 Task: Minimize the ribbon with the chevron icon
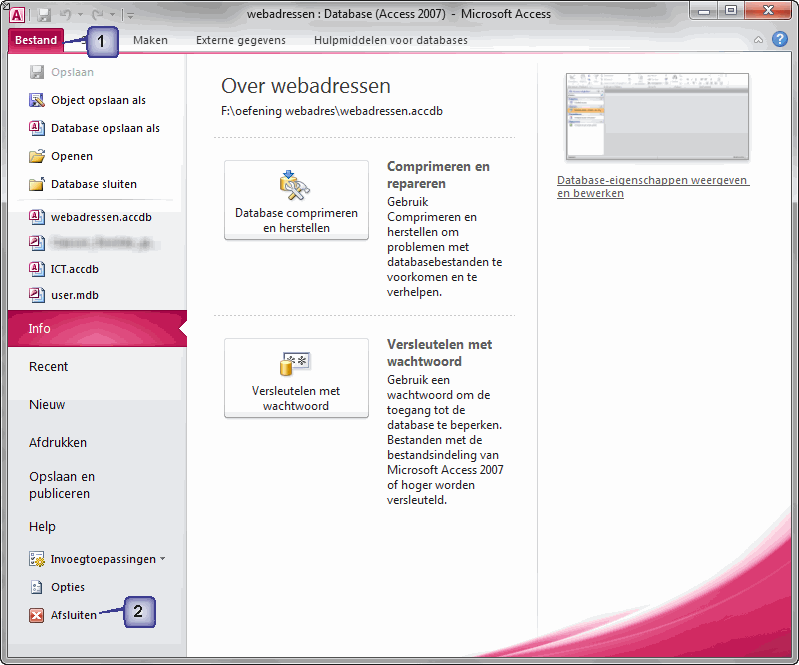(758, 40)
